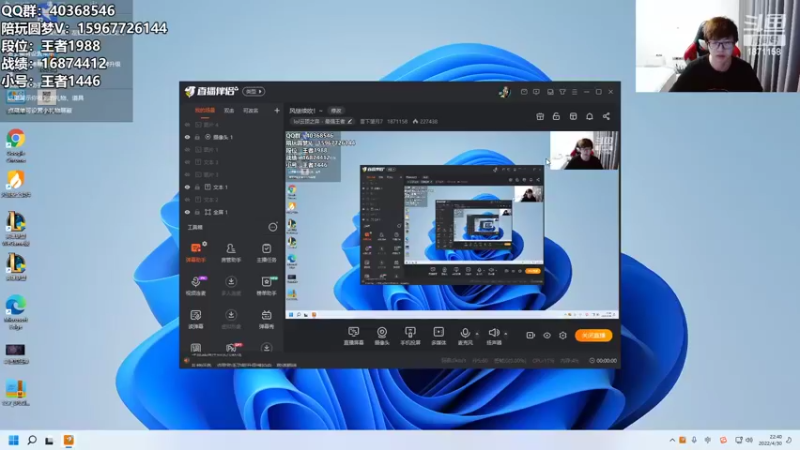Screen dimensions: 800x450
Task: Open the 主播任务 tool
Action: pos(266,253)
